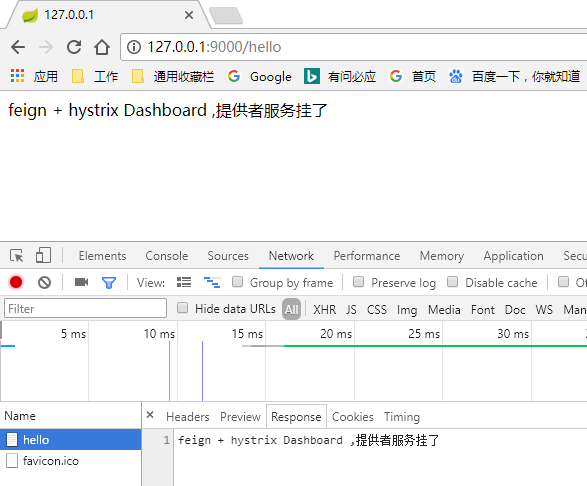587x486 pixels.
Task: Select the All filter type
Action: point(291,309)
